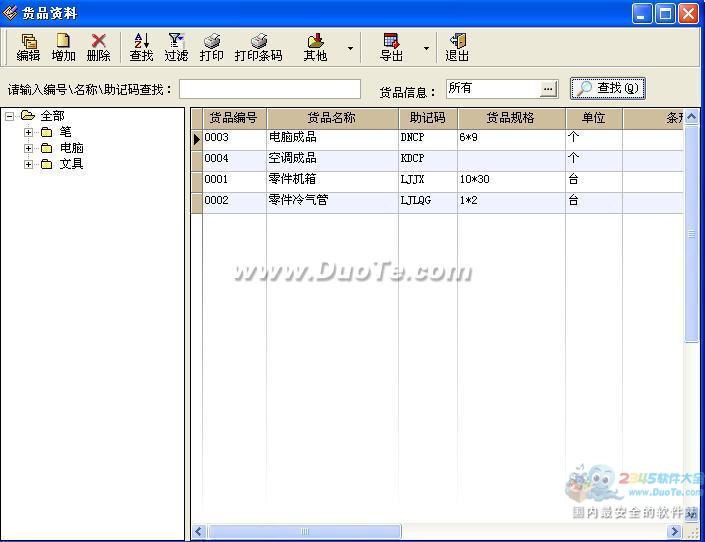This screenshot has height=542, width=705.
Task: Click the row cell 0002
Action: [234, 201]
